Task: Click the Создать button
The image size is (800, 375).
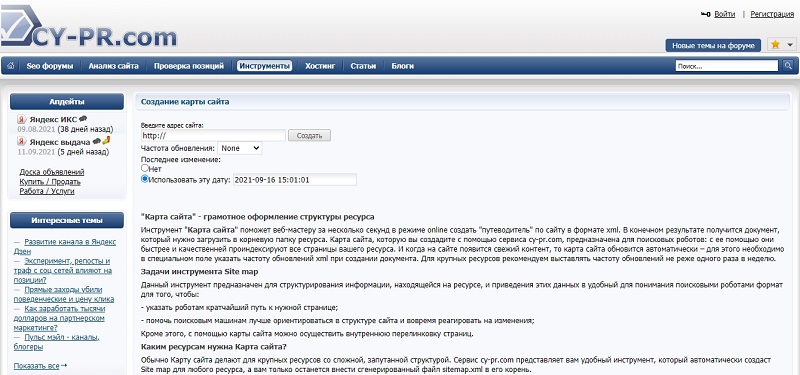Action: coord(309,135)
